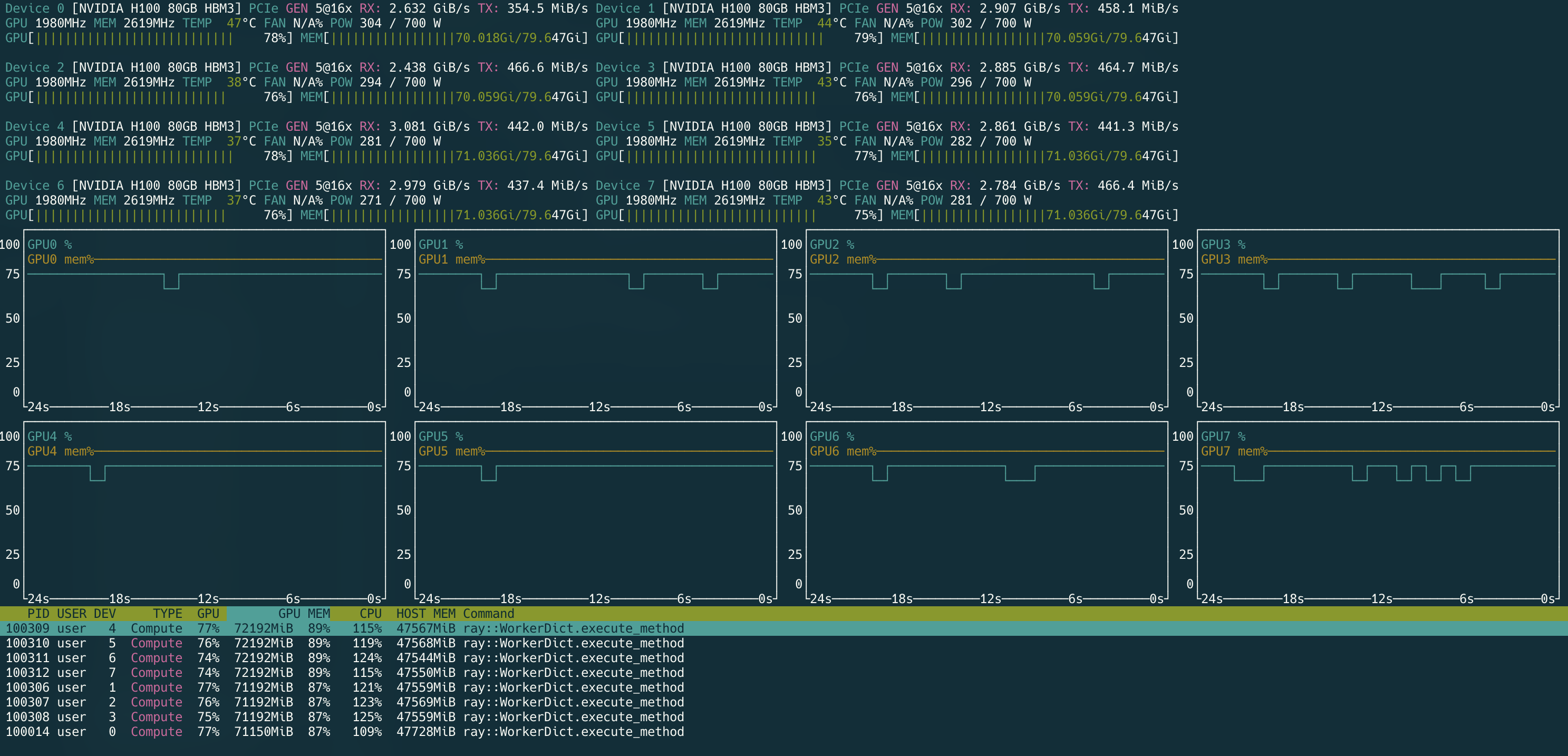Select process row PID 100308
This screenshot has width=1568, height=756.
[784, 716]
